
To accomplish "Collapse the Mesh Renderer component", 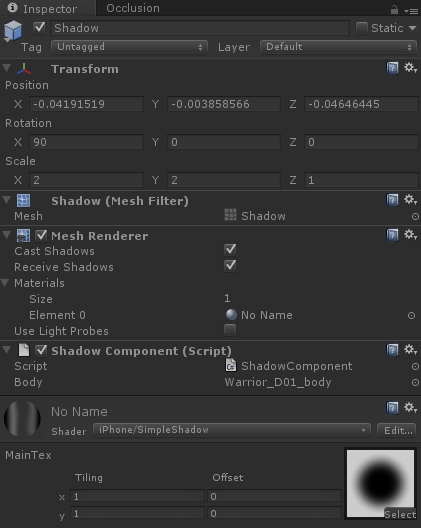I will tap(6, 235).
